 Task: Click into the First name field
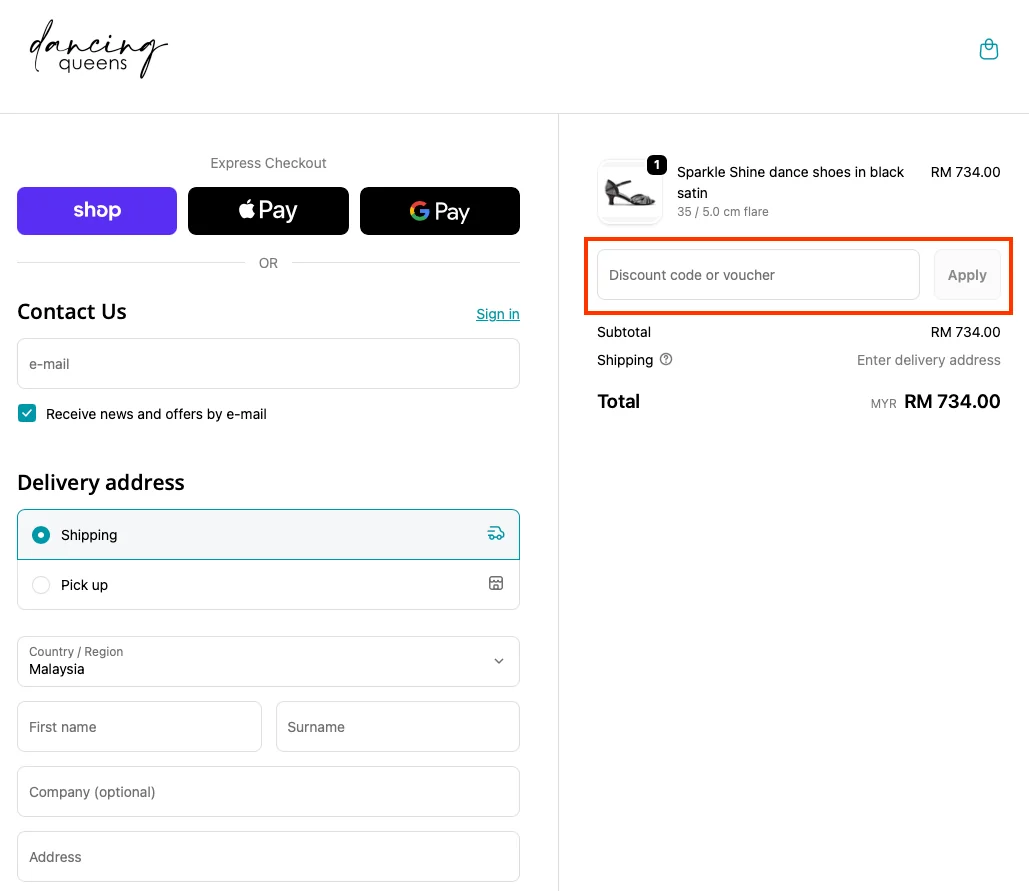139,727
